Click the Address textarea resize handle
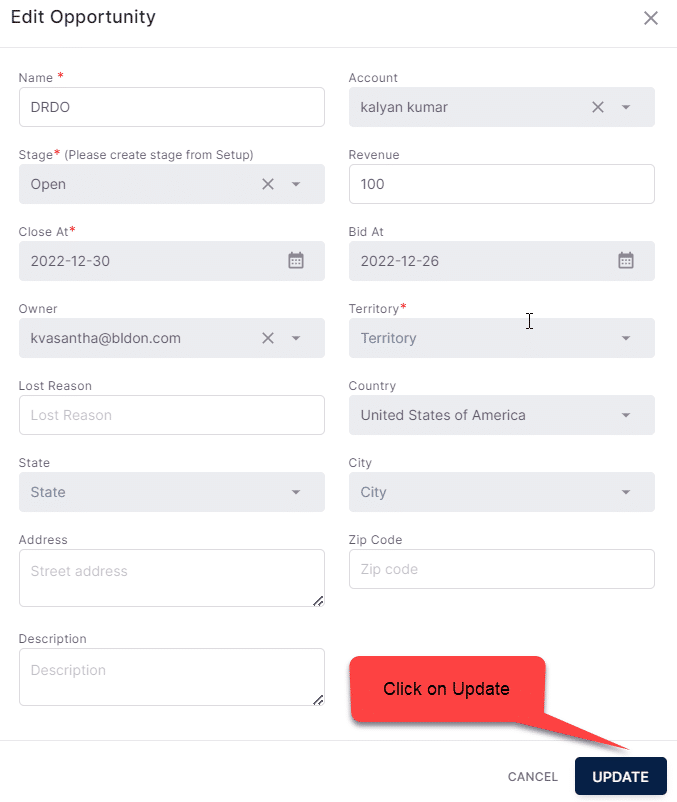This screenshot has width=677, height=802. (x=318, y=601)
